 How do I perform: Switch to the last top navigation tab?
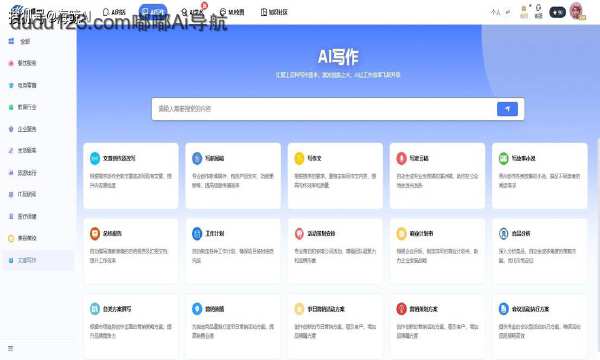click(274, 12)
